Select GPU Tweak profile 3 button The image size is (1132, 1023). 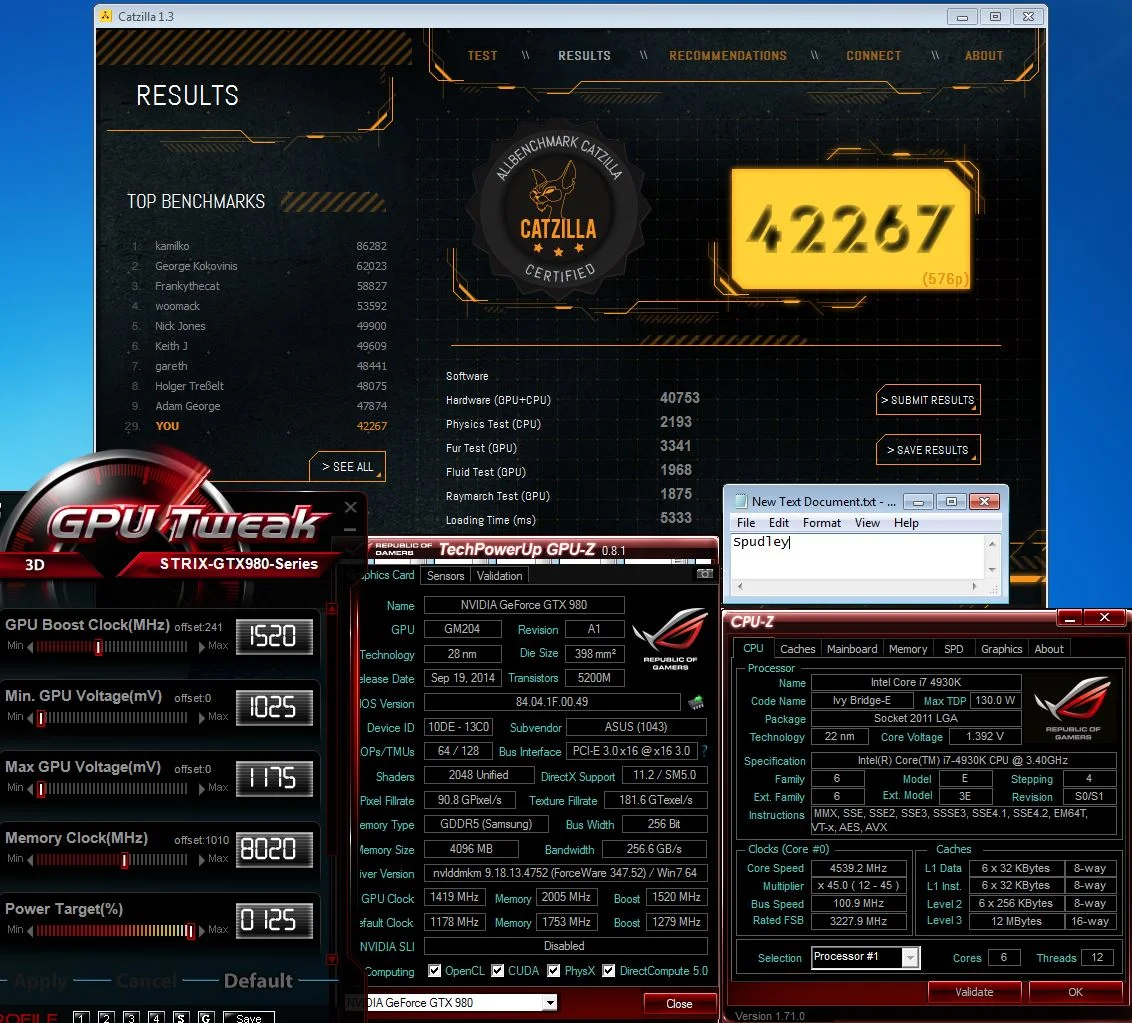point(131,1017)
